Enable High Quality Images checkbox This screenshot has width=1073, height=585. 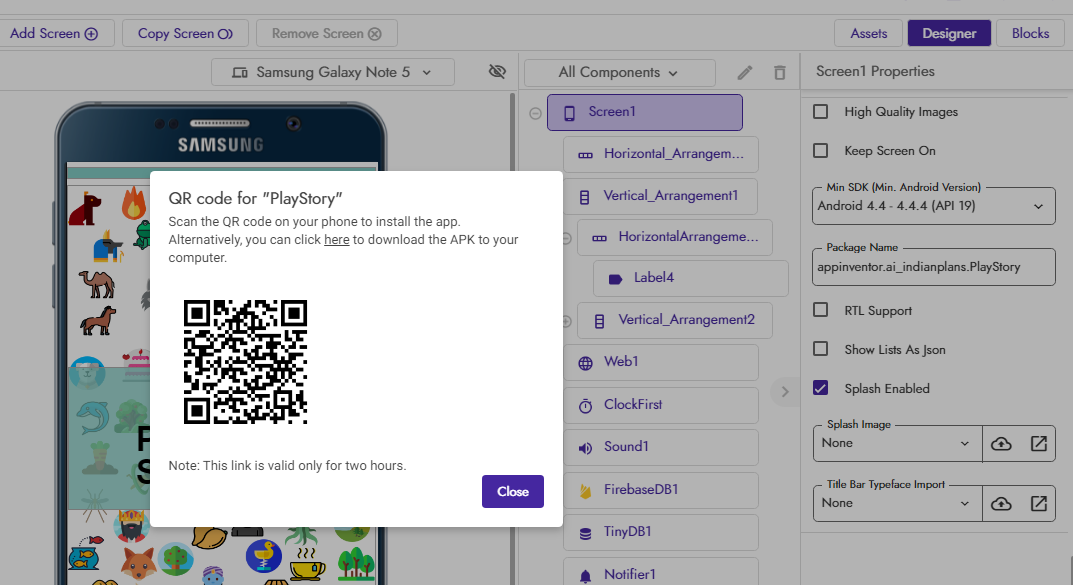821,112
